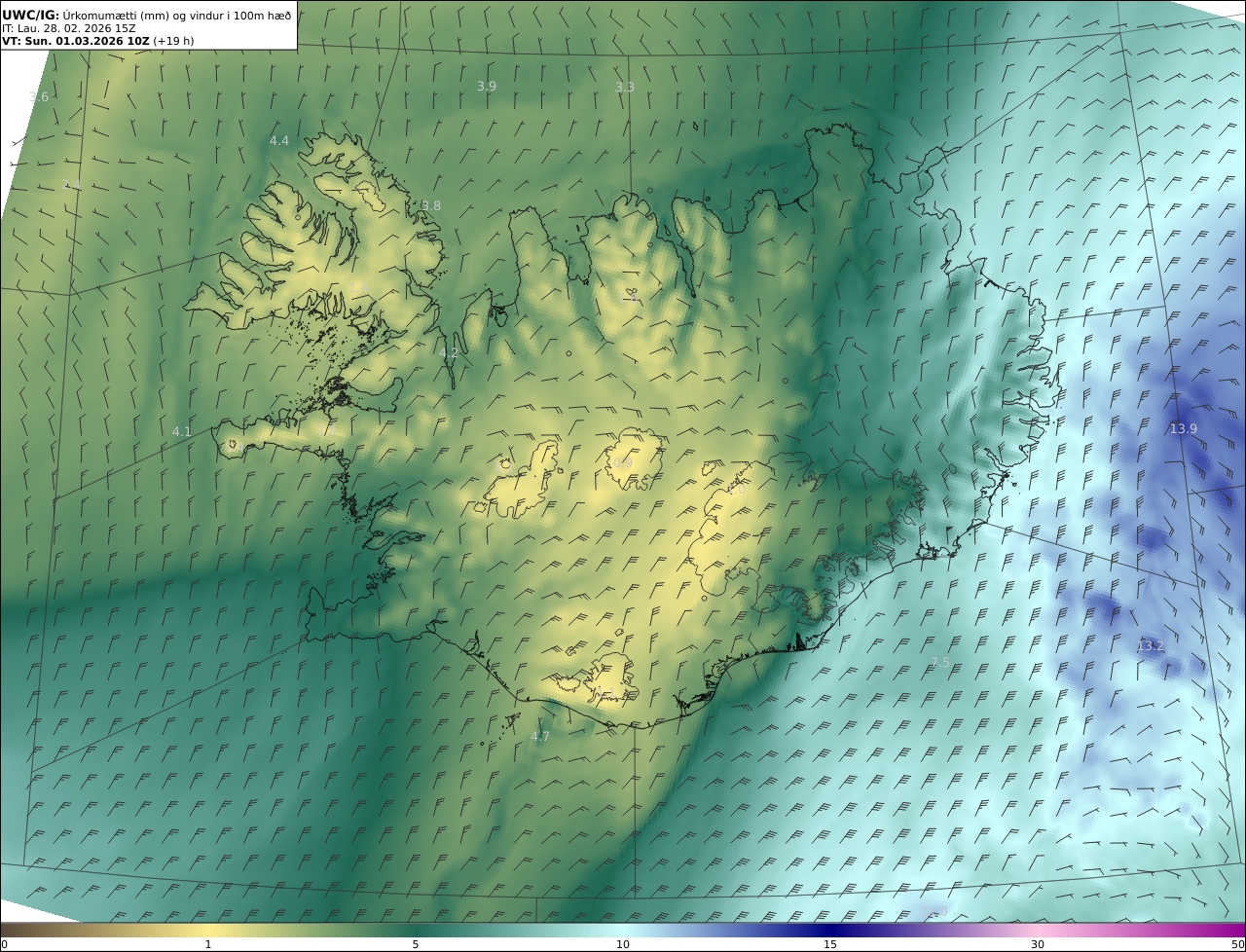
Task: Click the 4.2 value label
Action: (448, 353)
